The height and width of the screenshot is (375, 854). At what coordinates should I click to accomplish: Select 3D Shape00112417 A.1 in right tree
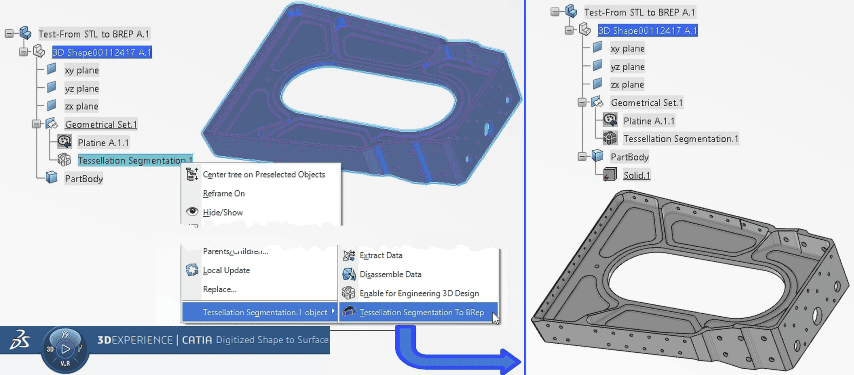coord(648,30)
